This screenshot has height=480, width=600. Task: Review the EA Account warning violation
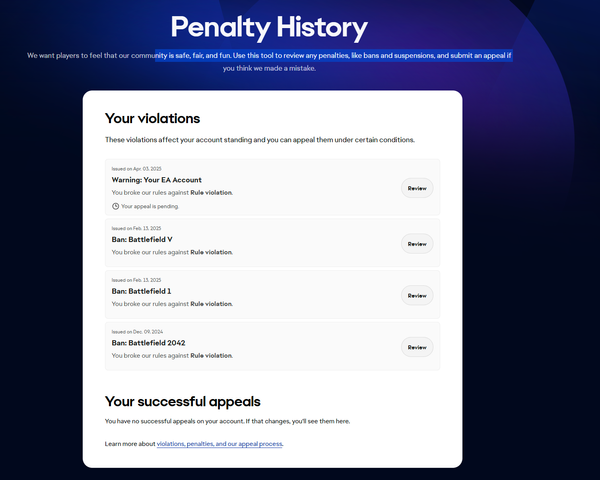coord(416,188)
